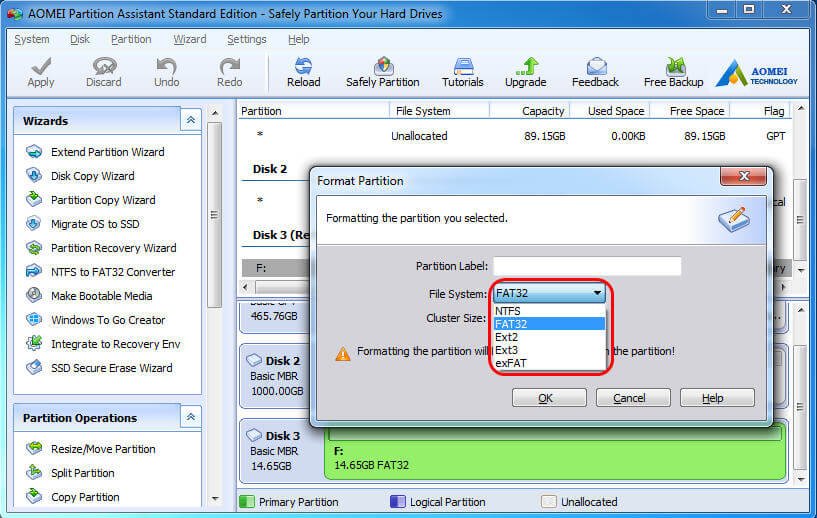The image size is (817, 518).
Task: Open Tutorials from the toolbar
Action: pyautogui.click(x=463, y=72)
